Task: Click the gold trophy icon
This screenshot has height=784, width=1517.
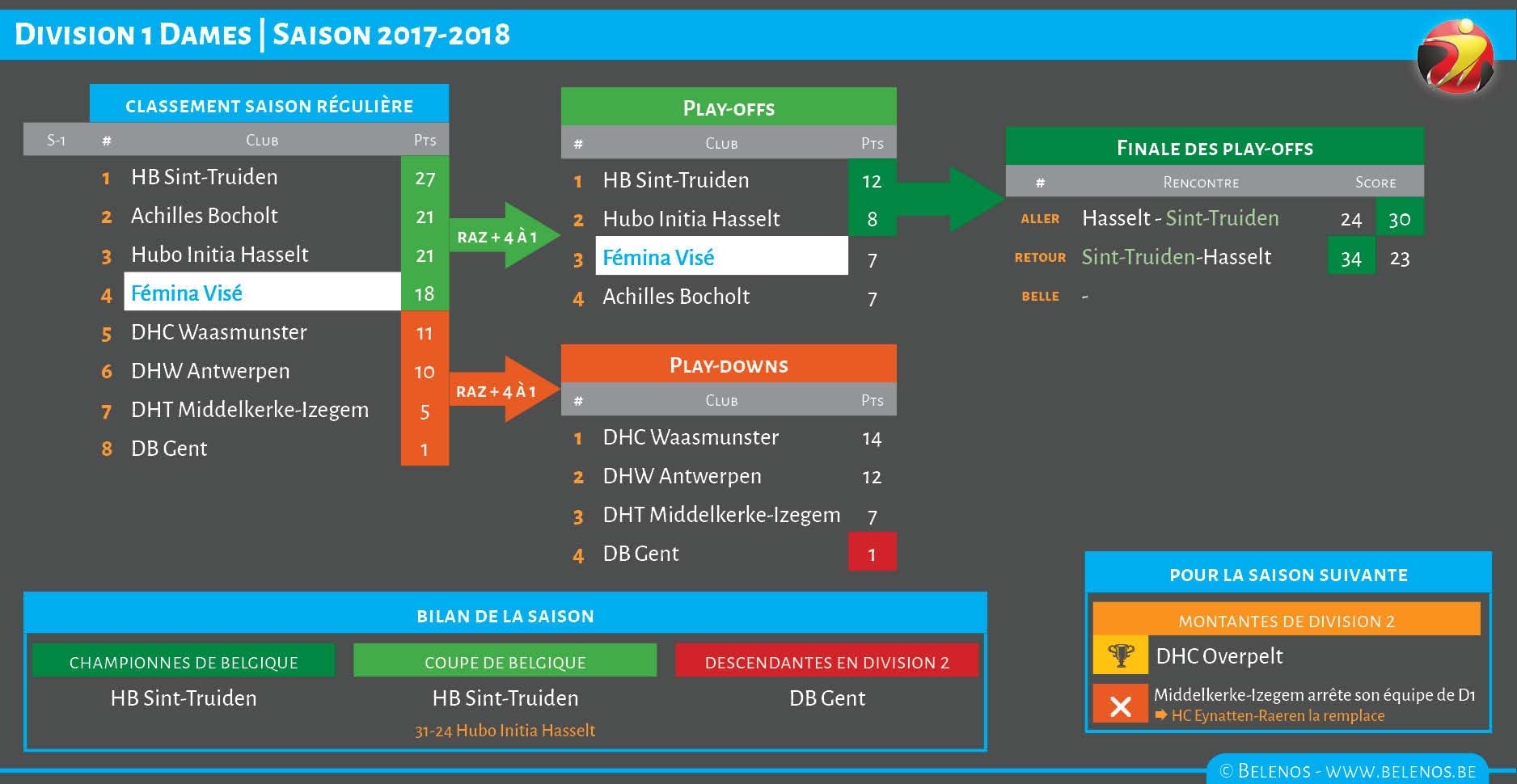Action: (x=1120, y=655)
